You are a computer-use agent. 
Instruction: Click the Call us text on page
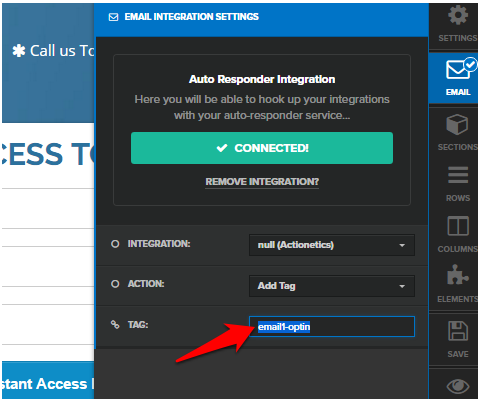tap(62, 51)
